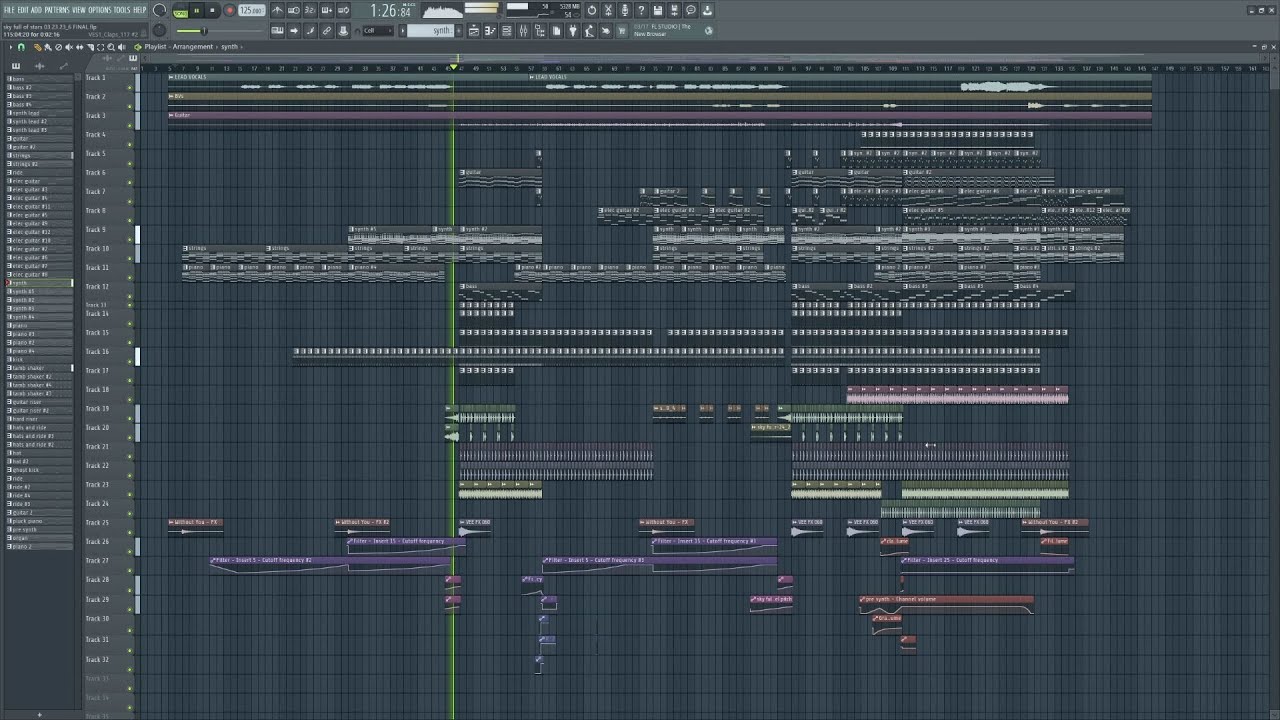1280x720 pixels.
Task: Open the Cell snap dropdown
Action: (377, 30)
